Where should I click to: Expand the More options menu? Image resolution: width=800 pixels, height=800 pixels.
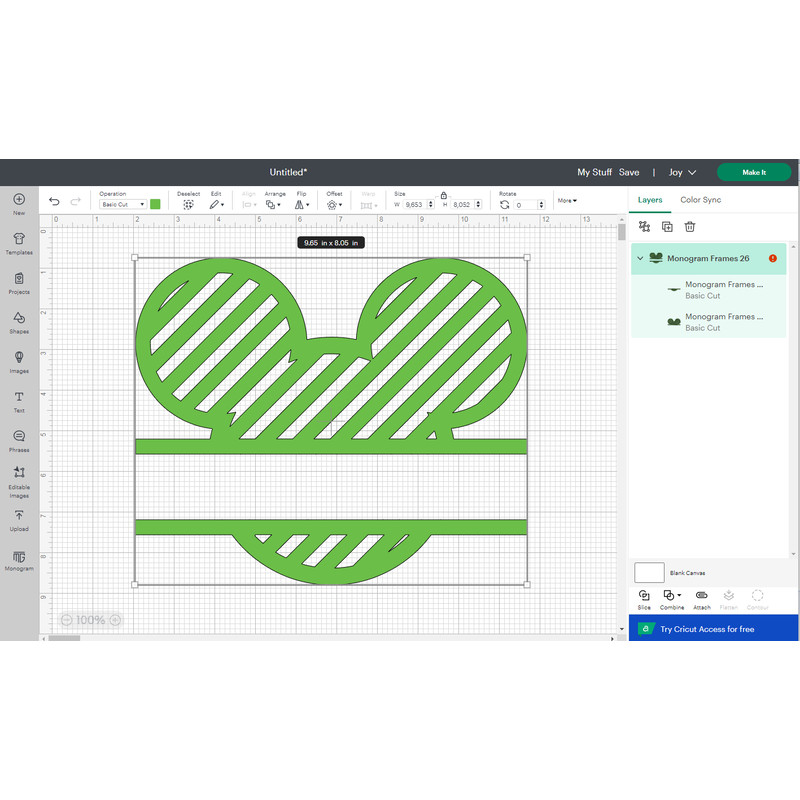(567, 200)
